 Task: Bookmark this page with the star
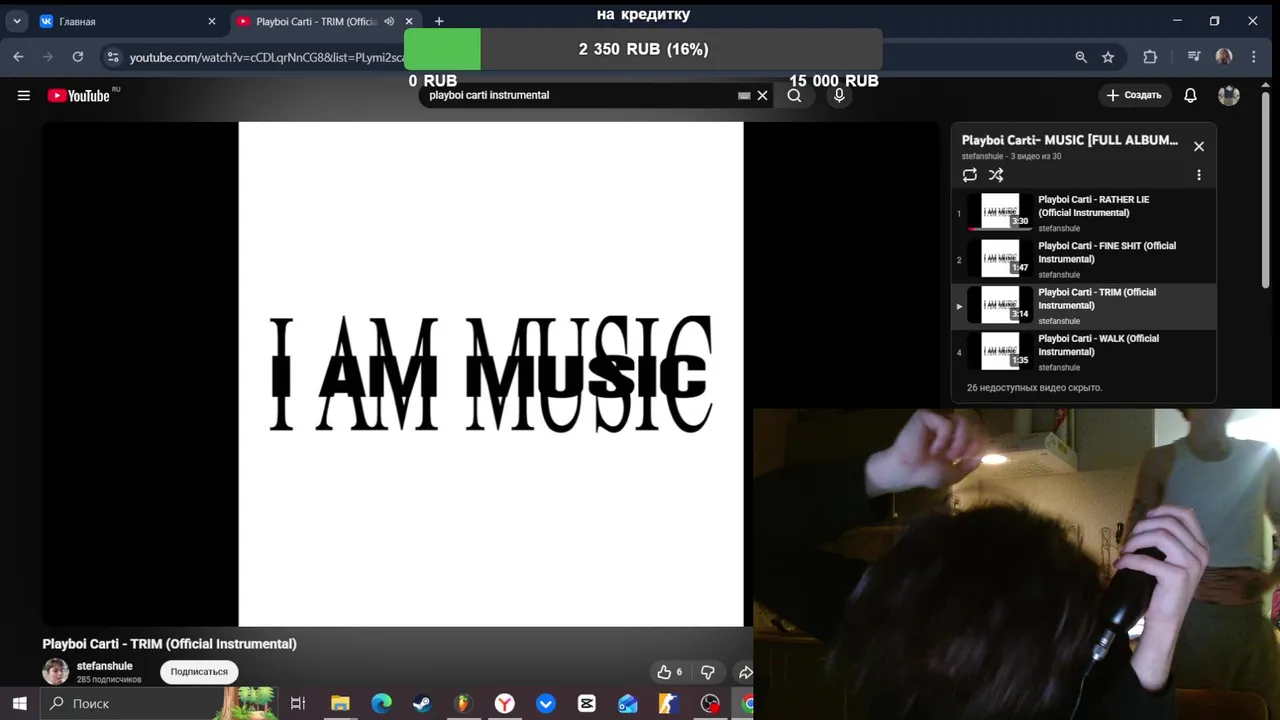tap(1108, 57)
